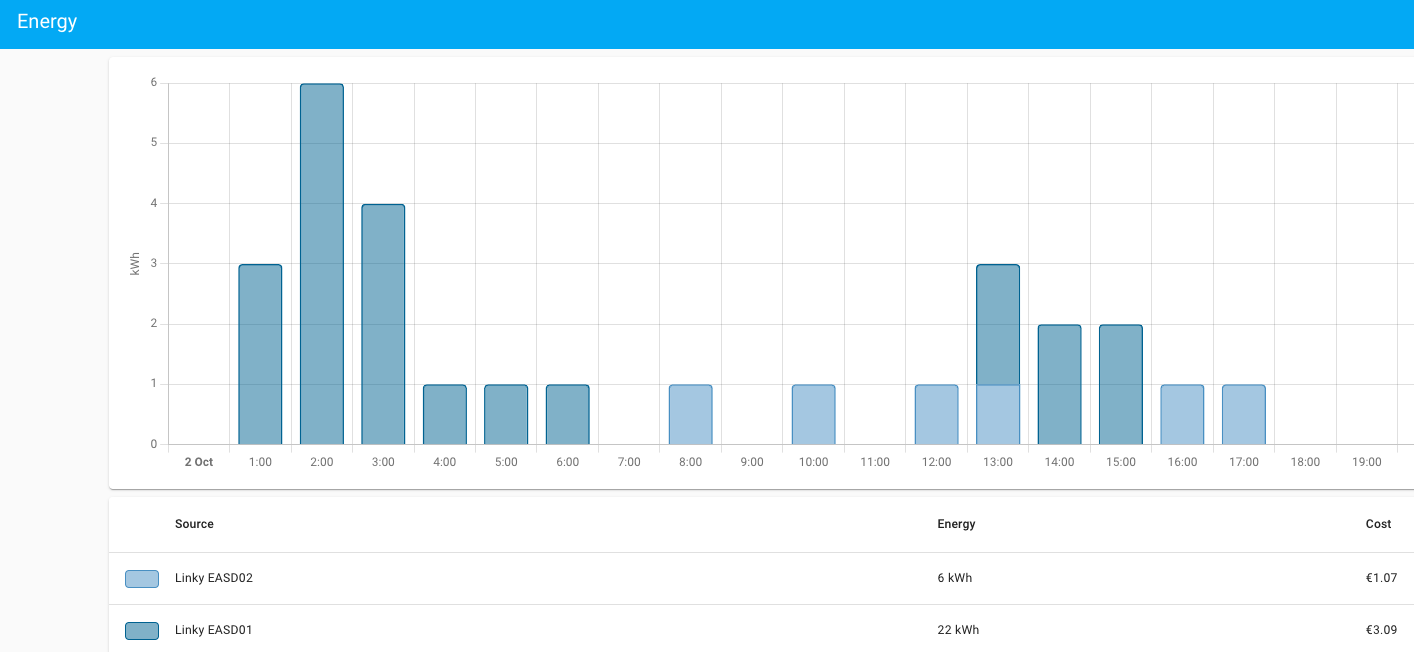Click the kWh axis label
Image resolution: width=1414 pixels, height=652 pixels.
[x=133, y=261]
